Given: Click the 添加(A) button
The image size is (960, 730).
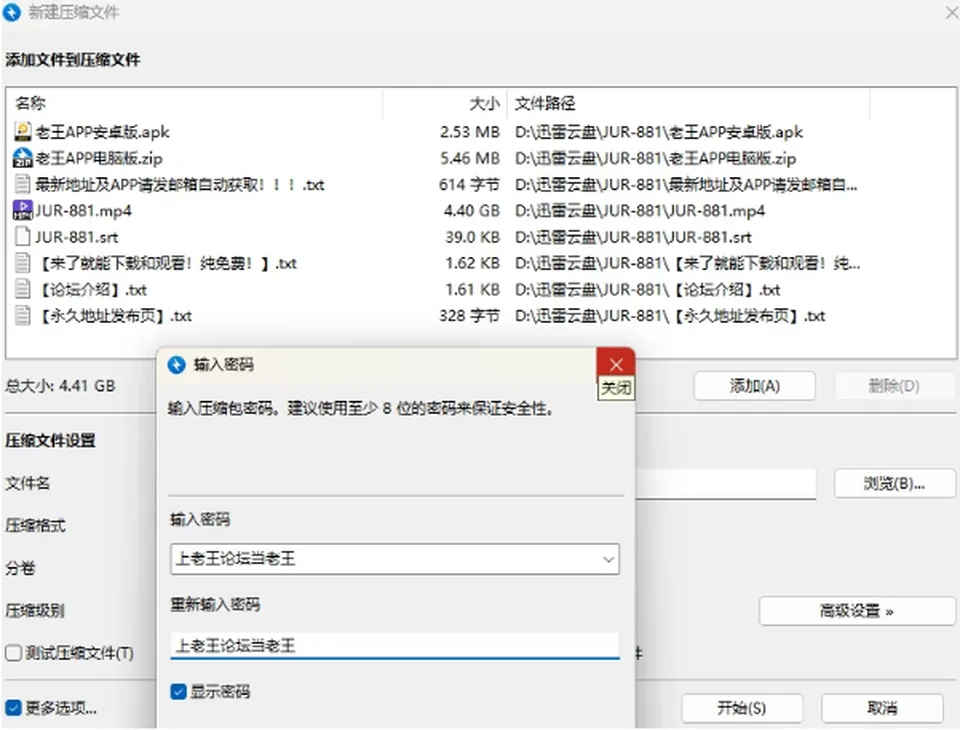Looking at the screenshot, I should click(x=754, y=386).
